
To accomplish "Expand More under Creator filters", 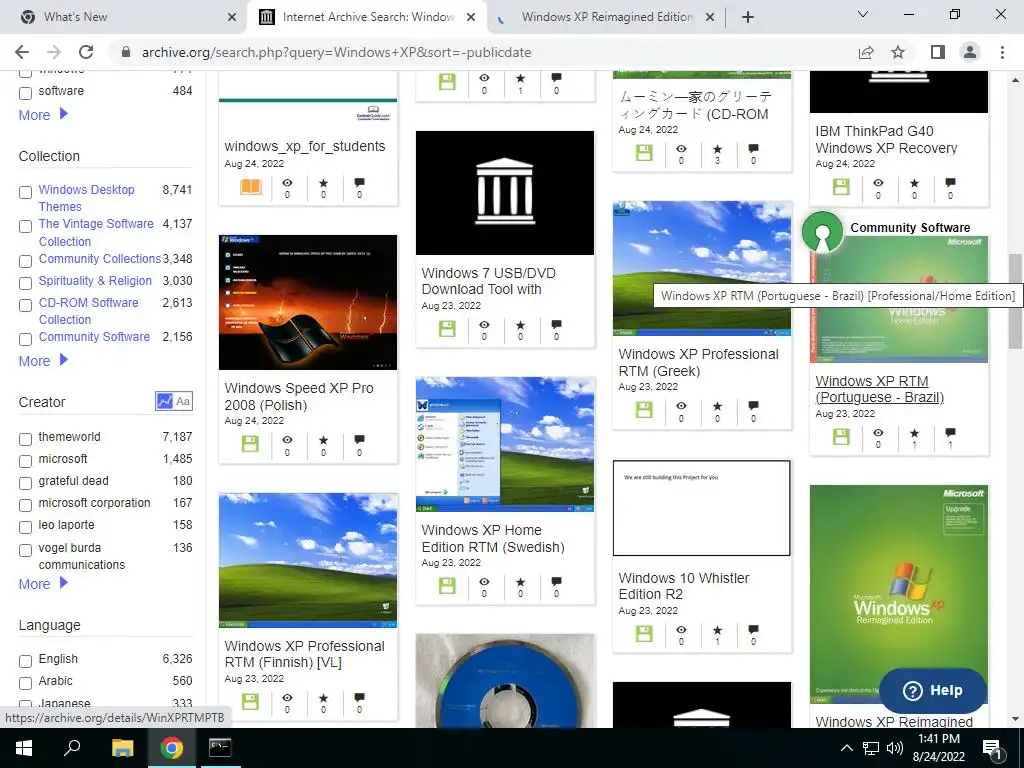I will [x=43, y=584].
